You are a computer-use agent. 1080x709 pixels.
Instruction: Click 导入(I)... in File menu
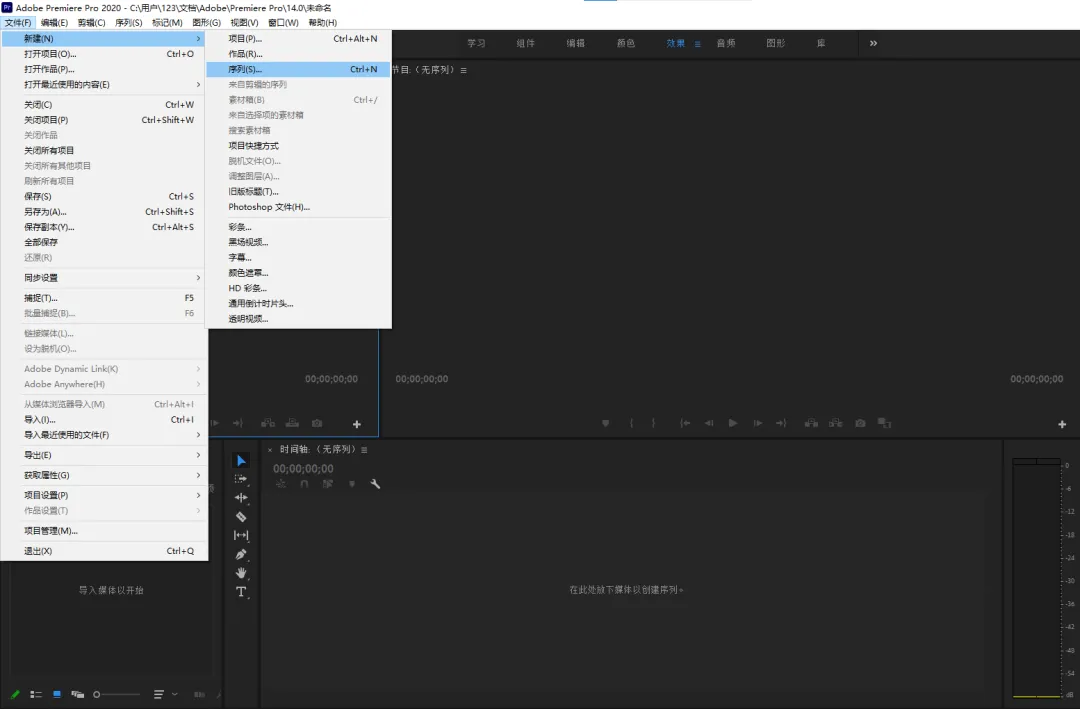point(104,420)
